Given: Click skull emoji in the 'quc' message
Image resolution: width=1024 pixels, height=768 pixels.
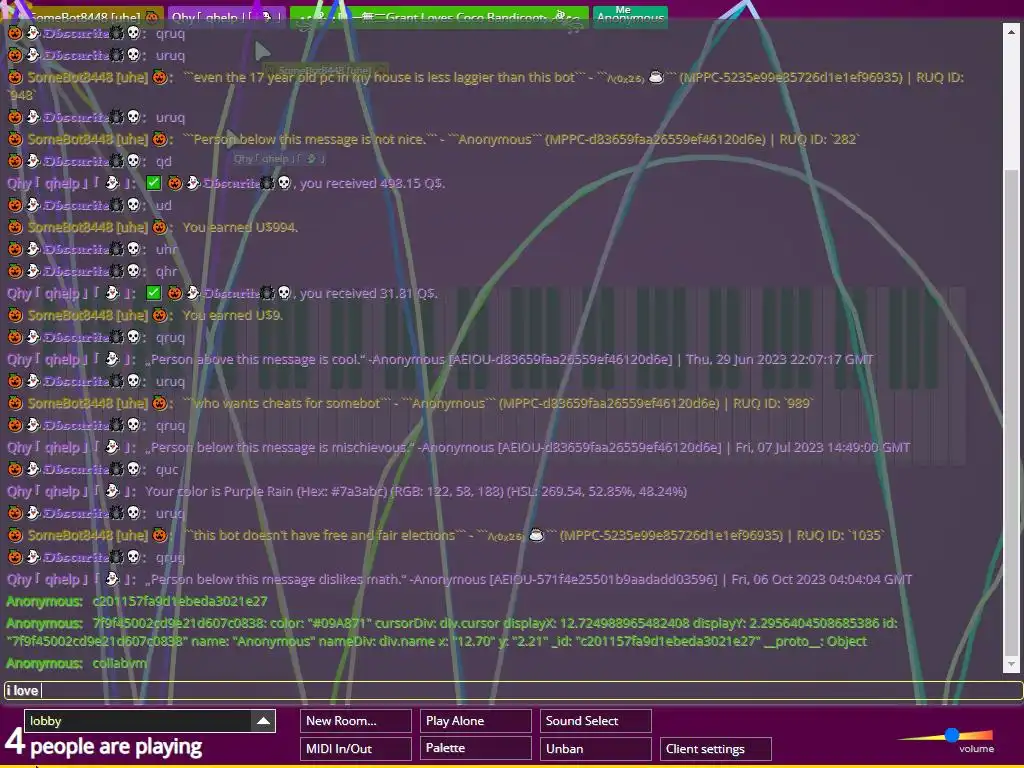Looking at the screenshot, I should (133, 469).
